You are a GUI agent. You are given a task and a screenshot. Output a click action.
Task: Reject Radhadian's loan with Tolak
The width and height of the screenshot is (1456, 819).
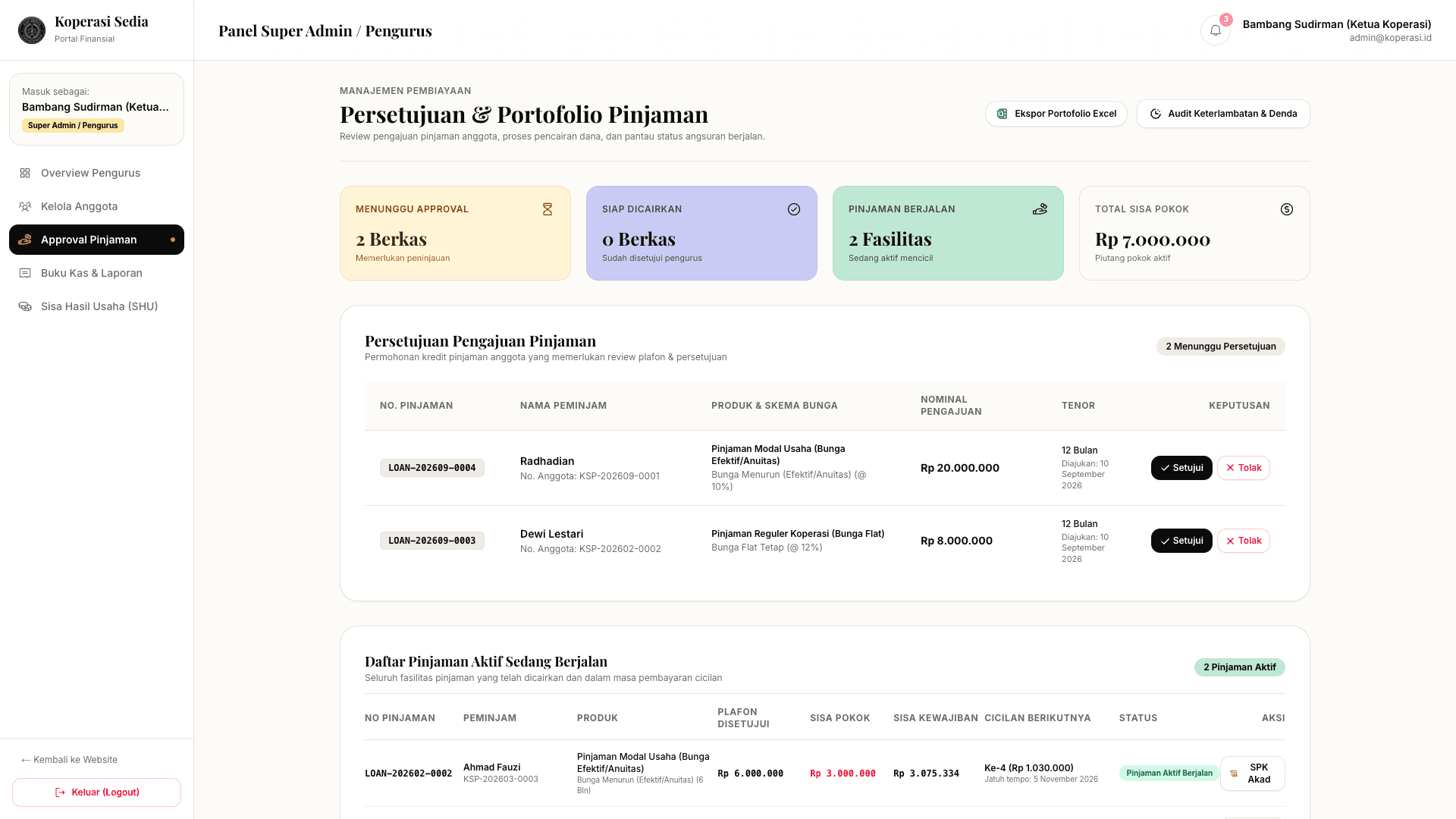(1244, 468)
